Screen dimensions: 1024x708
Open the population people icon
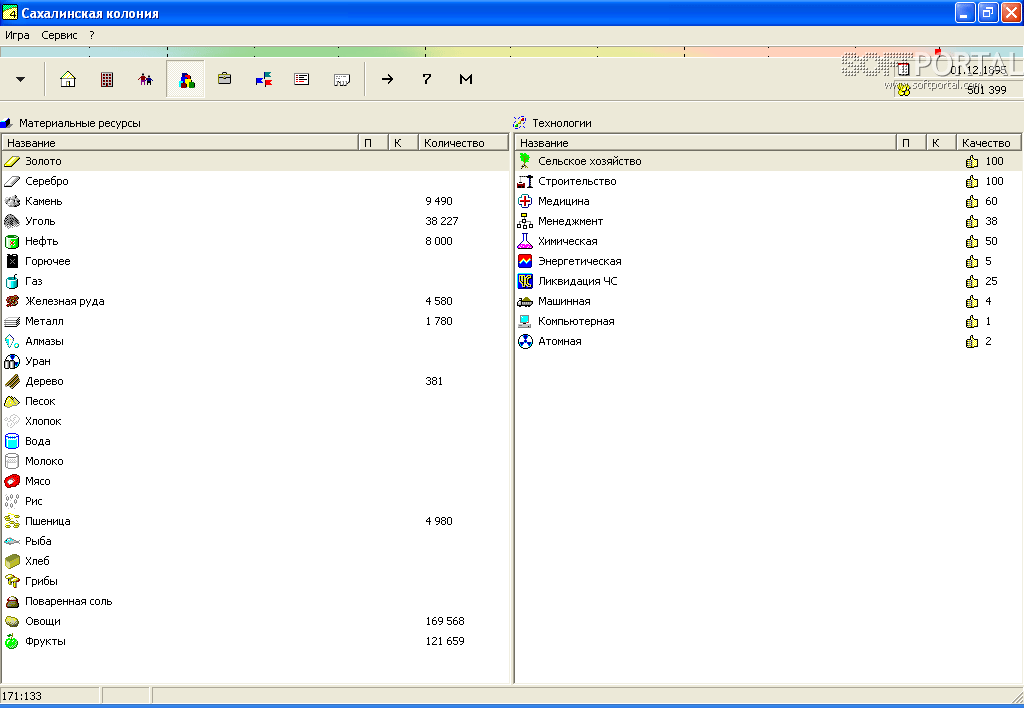tap(146, 79)
